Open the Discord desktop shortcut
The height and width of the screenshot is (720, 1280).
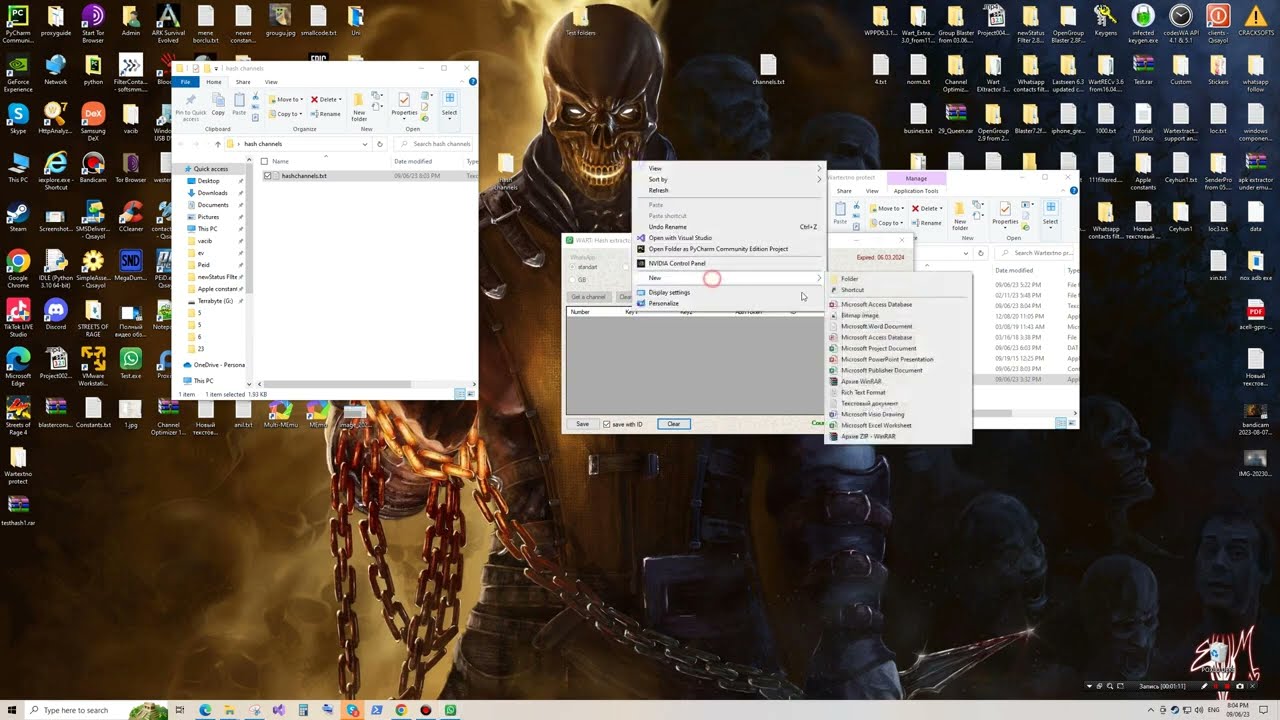tap(56, 316)
